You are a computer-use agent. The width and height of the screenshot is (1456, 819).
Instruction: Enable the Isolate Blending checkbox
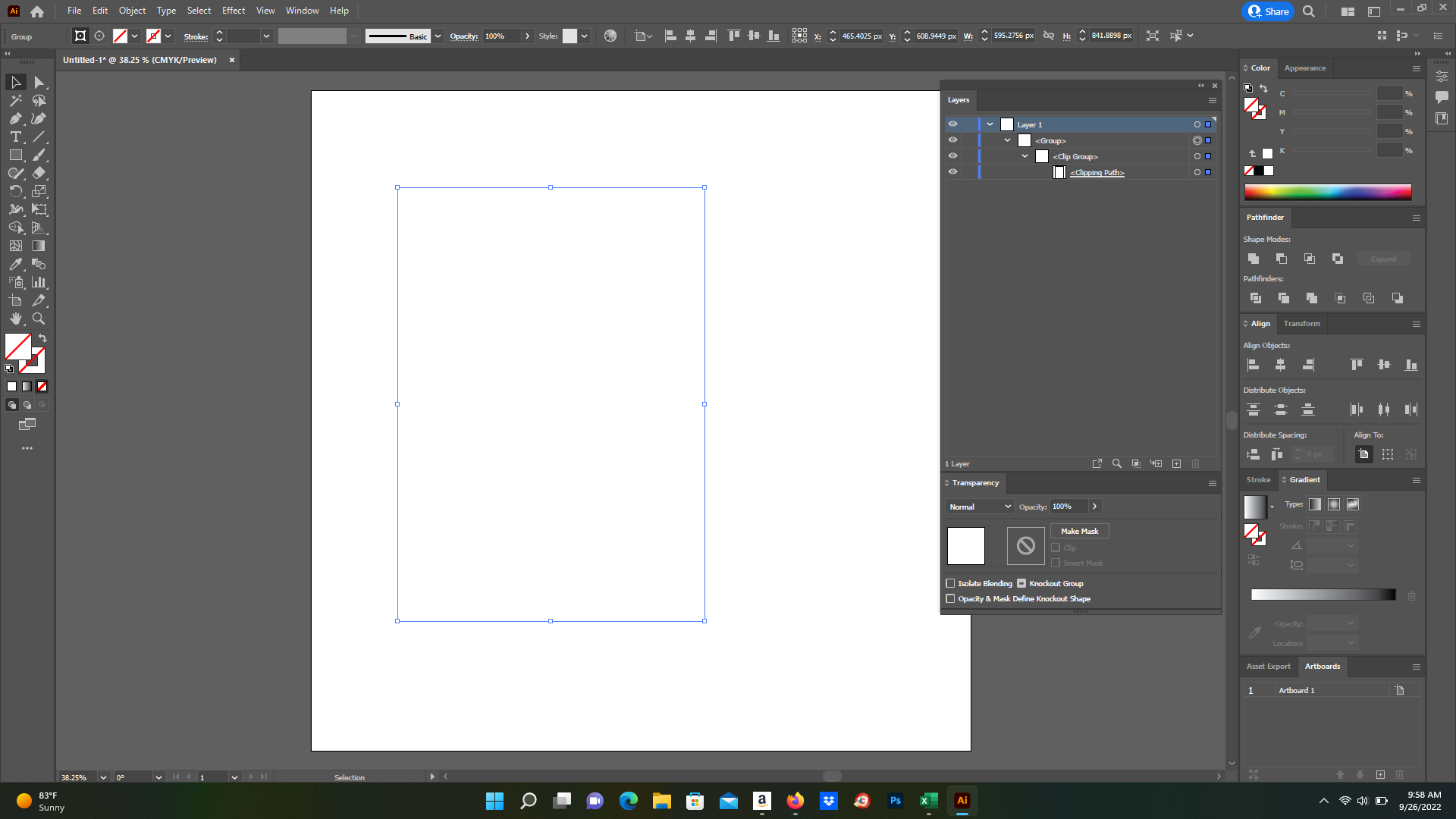[950, 583]
